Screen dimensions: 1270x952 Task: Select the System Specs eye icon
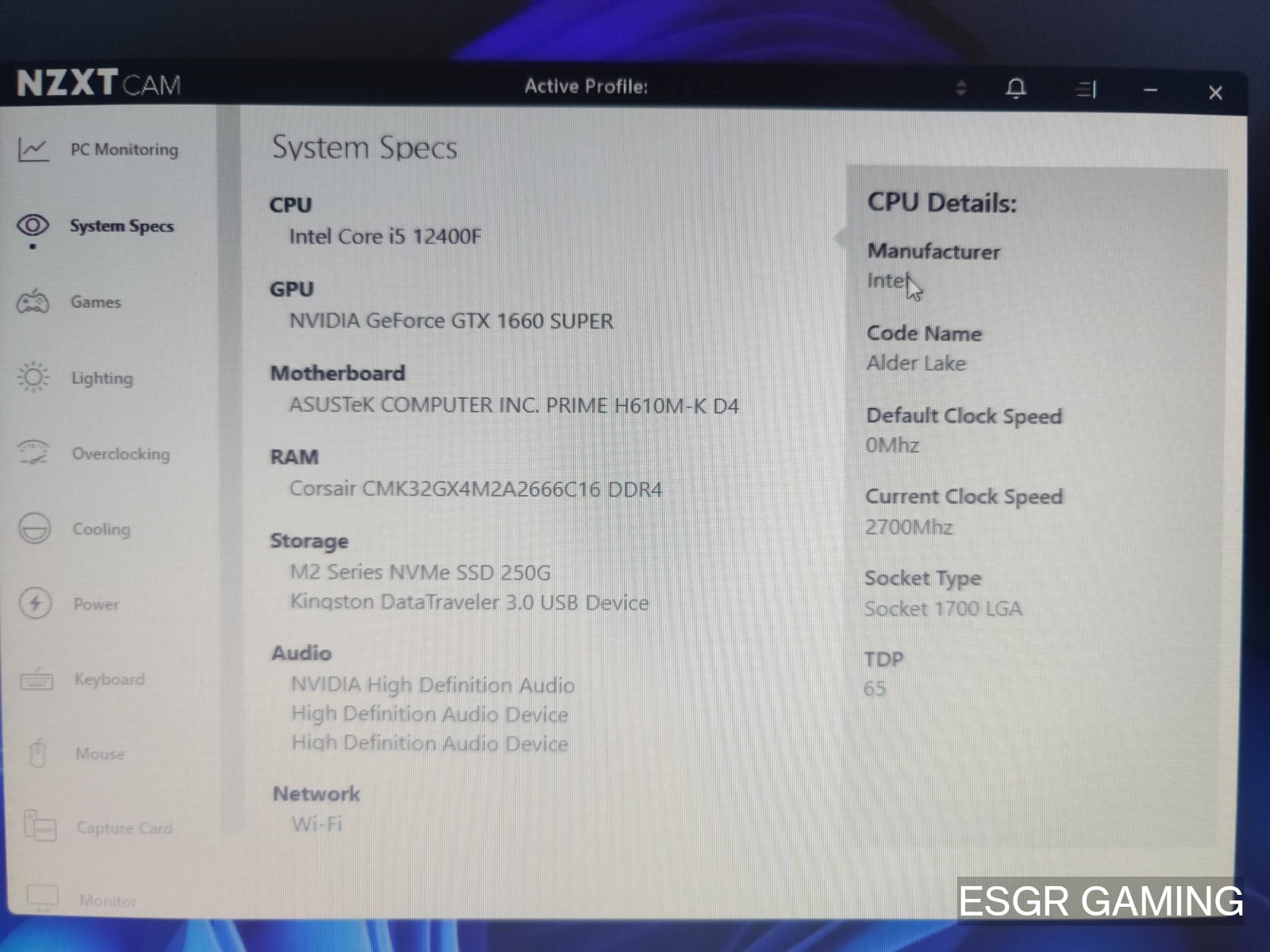[33, 226]
